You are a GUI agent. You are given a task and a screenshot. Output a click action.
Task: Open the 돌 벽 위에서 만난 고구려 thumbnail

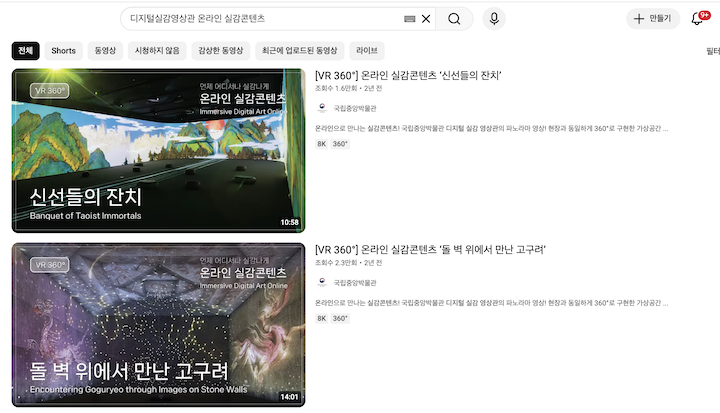158,325
